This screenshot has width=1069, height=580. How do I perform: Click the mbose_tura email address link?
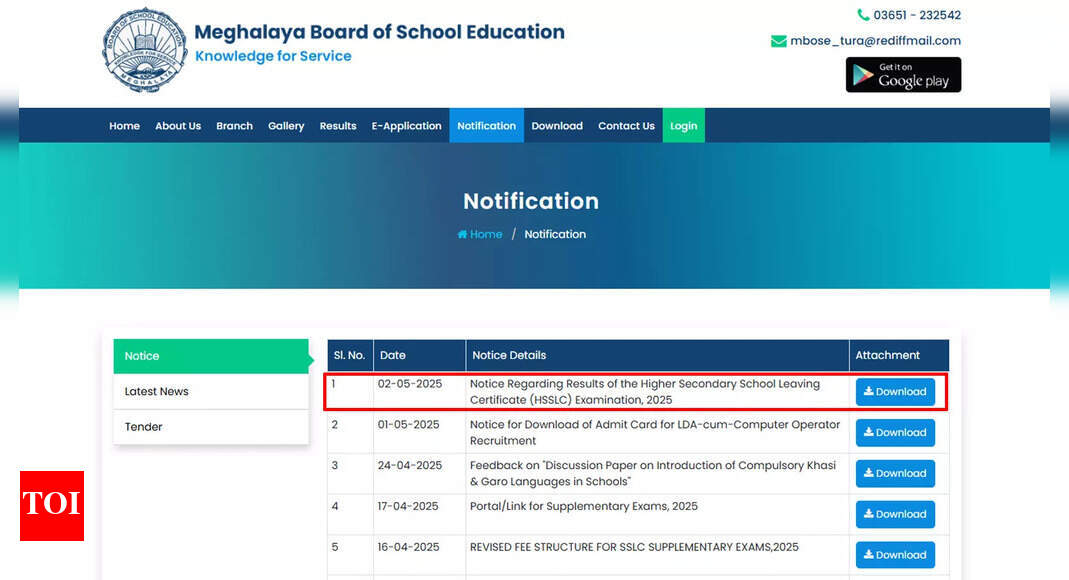tap(875, 41)
